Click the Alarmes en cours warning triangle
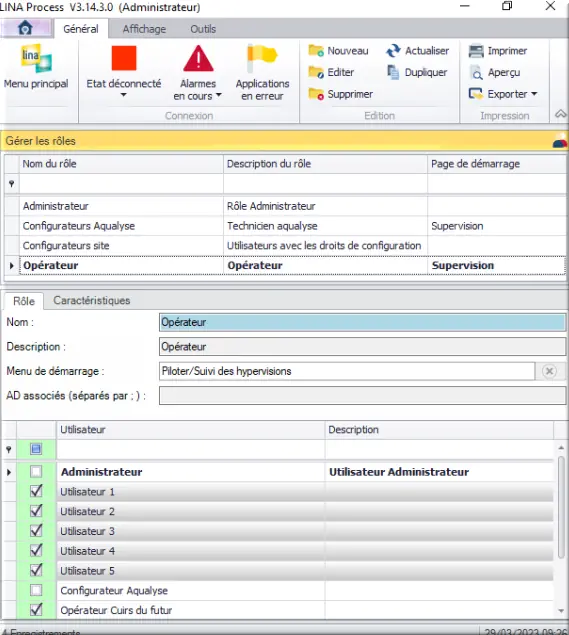 pos(198,58)
